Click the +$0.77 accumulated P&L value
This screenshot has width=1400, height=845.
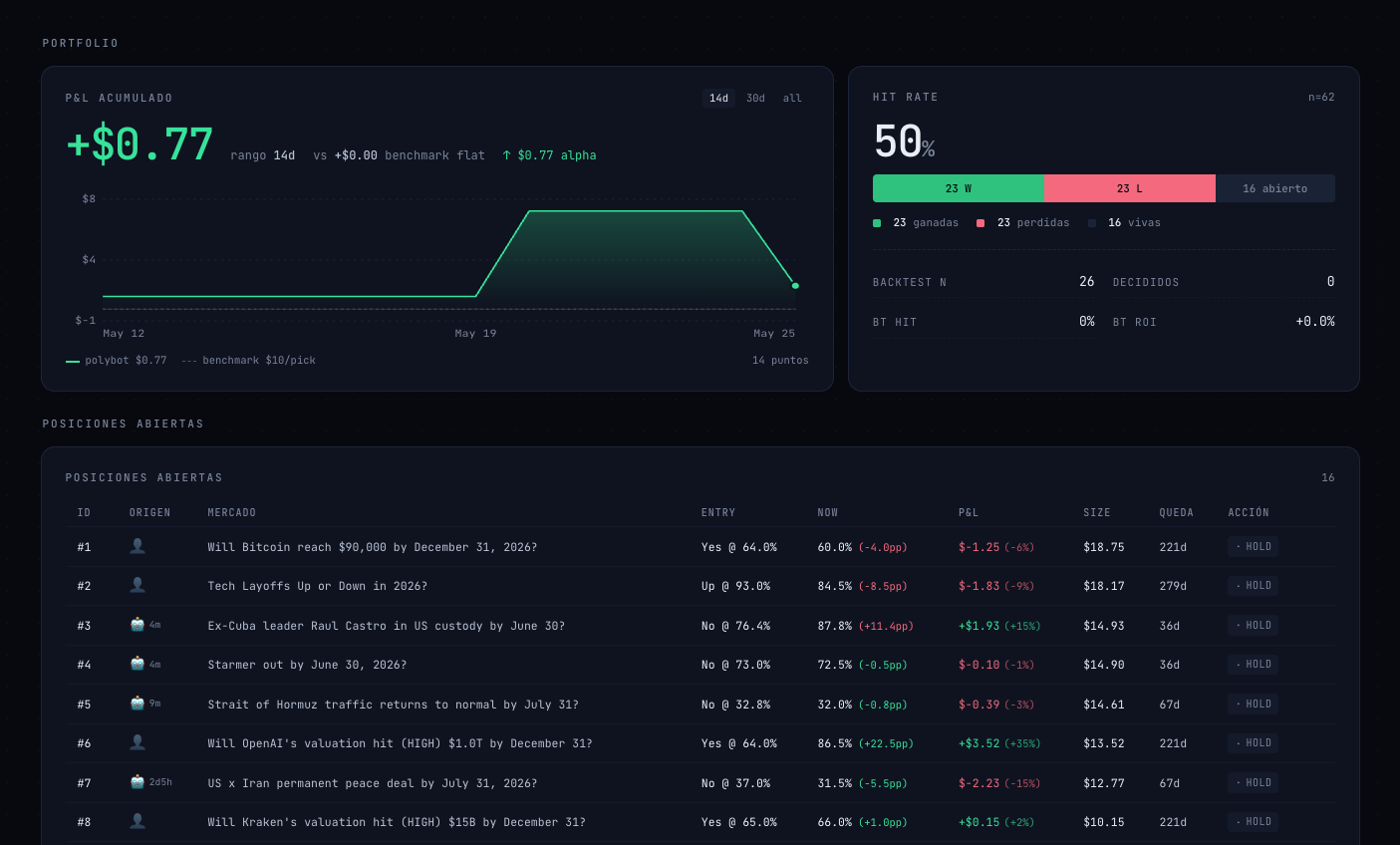pyautogui.click(x=140, y=144)
